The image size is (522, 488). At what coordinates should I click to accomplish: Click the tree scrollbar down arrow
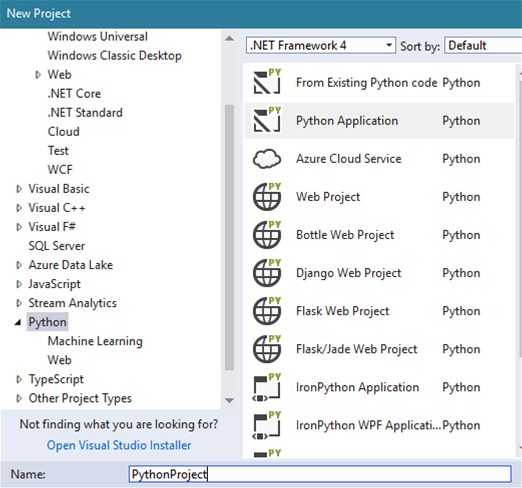coord(229,400)
